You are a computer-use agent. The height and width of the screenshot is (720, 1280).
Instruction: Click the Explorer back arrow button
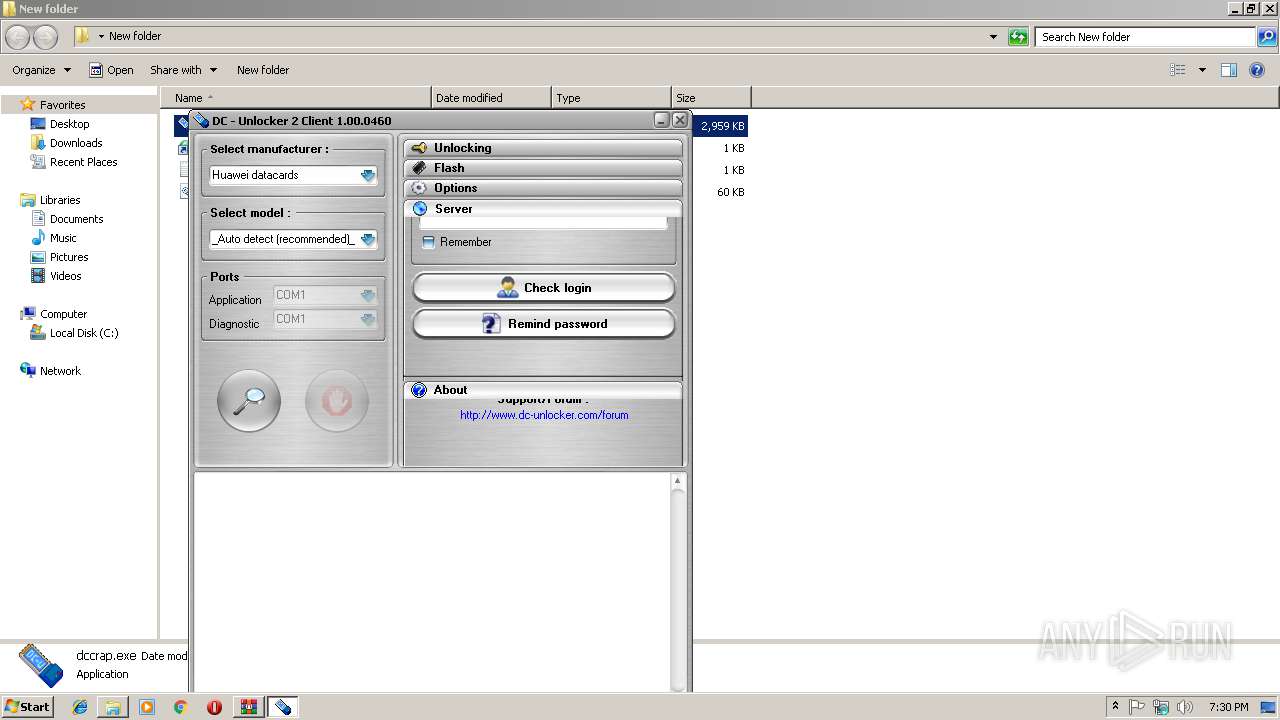coord(18,37)
